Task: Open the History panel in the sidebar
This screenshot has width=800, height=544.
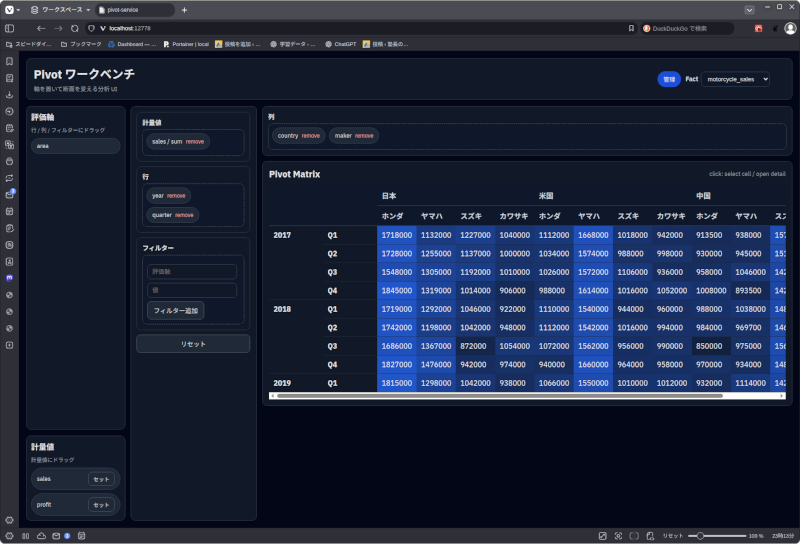Action: pyautogui.click(x=9, y=112)
